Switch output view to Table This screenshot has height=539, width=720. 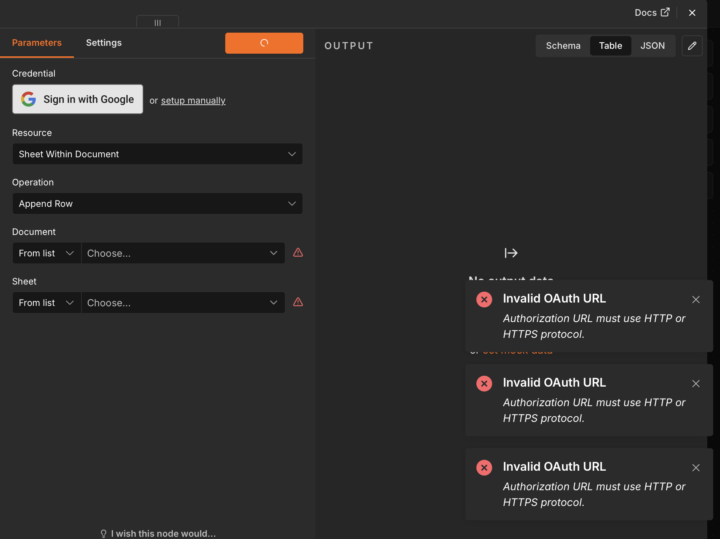[610, 45]
